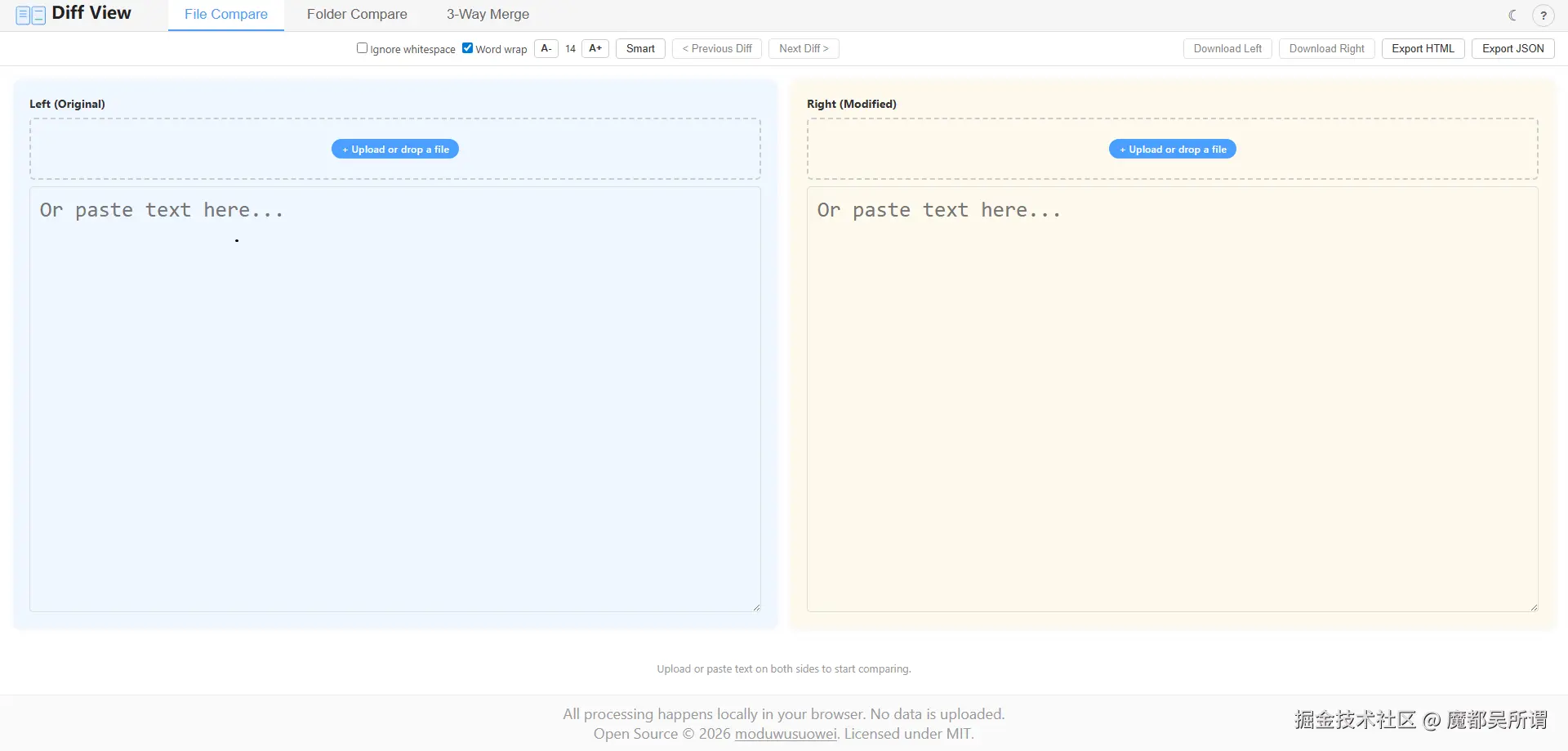Click the Diff View logo icon
This screenshot has height=751, width=1568.
click(x=30, y=15)
